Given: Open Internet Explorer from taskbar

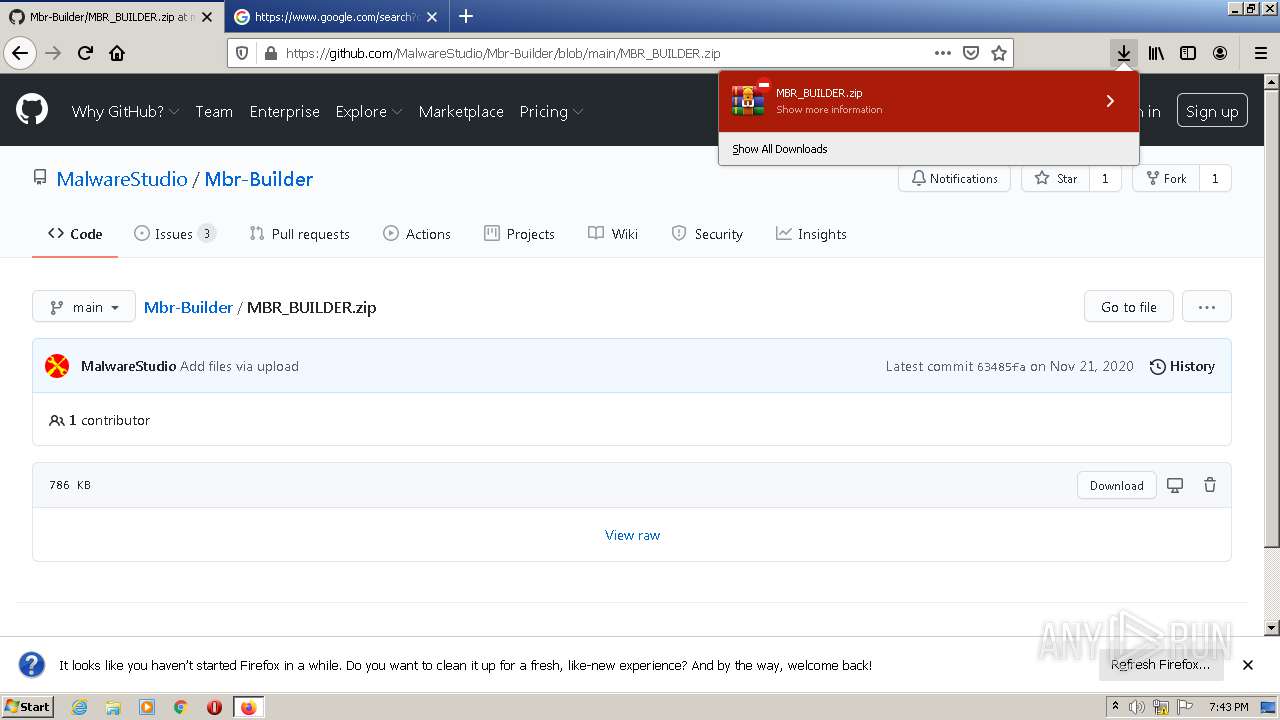Looking at the screenshot, I should pyautogui.click(x=79, y=707).
